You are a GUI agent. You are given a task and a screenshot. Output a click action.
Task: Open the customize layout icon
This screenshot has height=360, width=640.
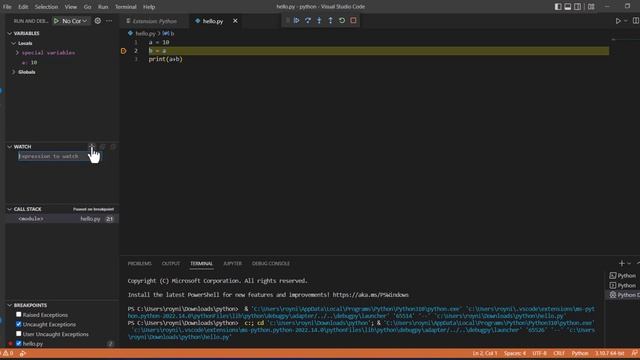[591, 7]
